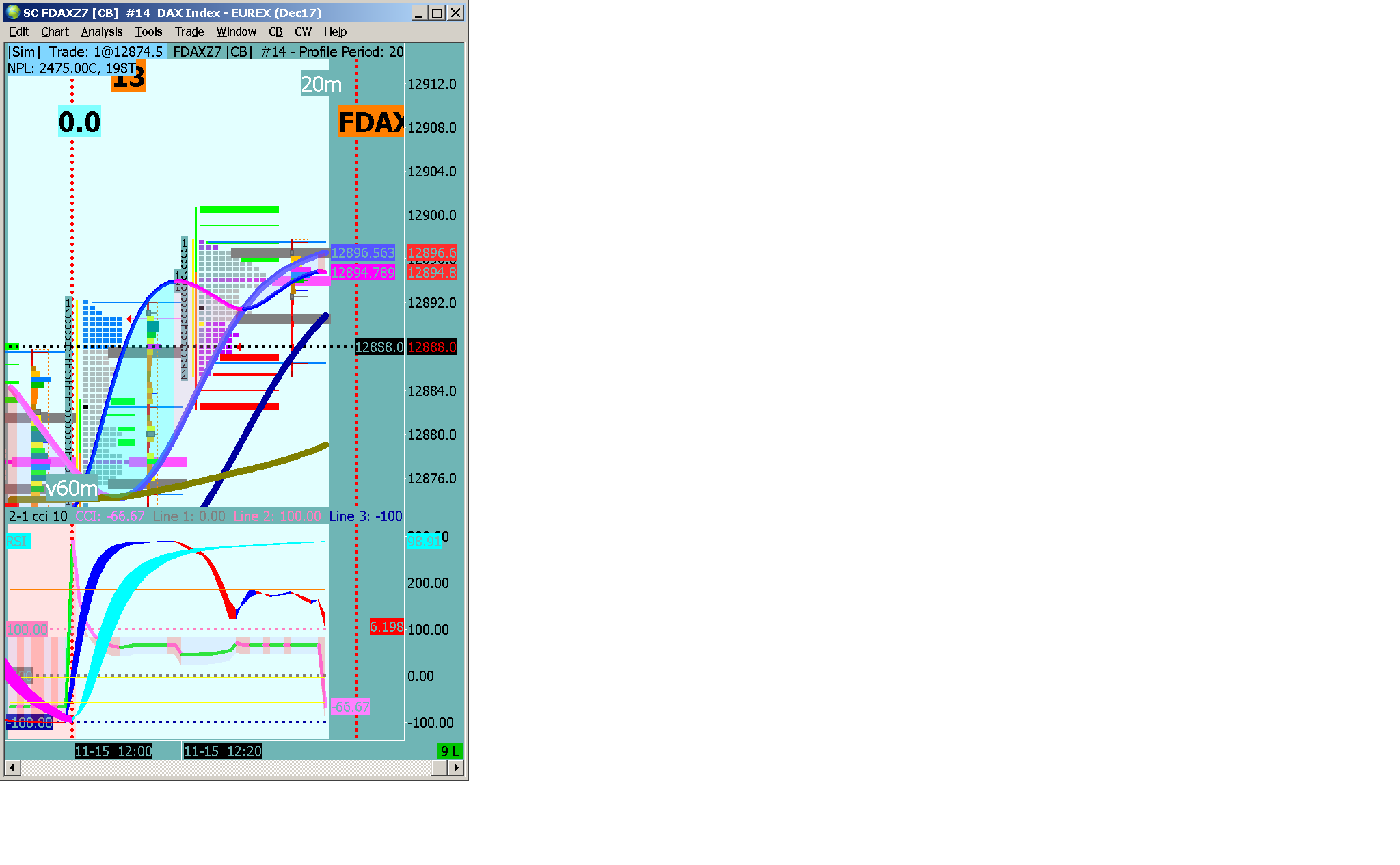Open the Chart menu

coord(55,31)
